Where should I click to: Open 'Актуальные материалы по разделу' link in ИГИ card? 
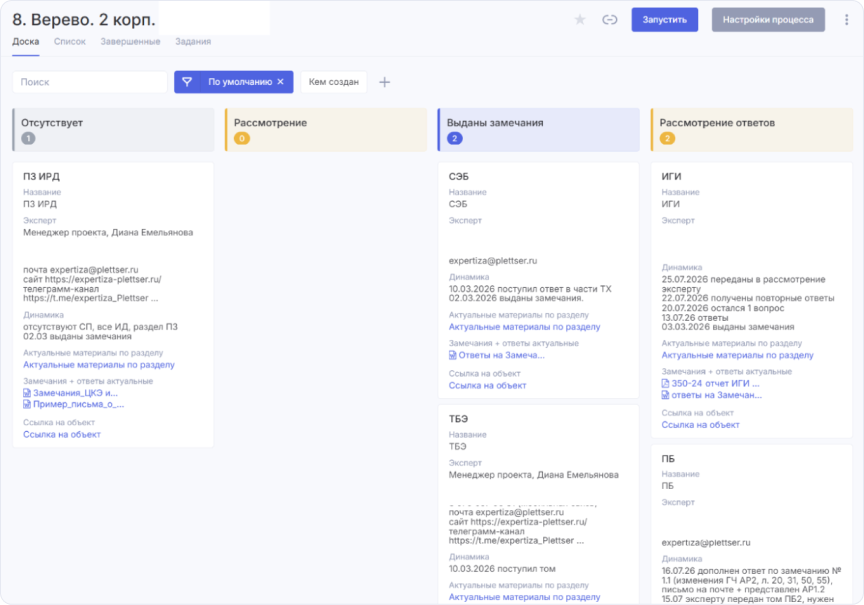click(737, 355)
